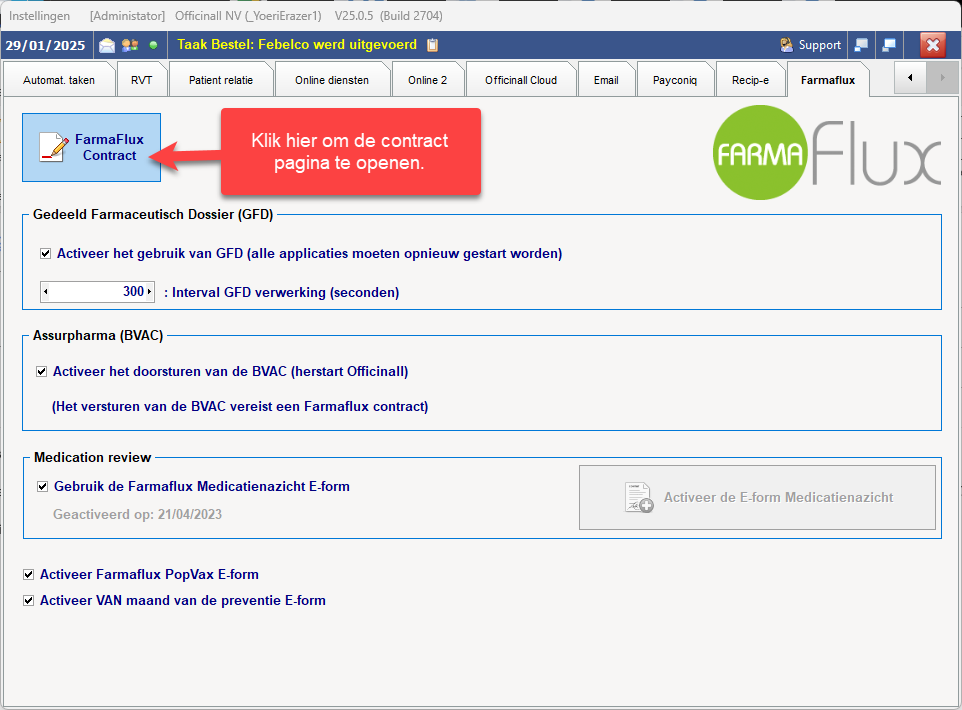This screenshot has height=710, width=962.
Task: Open the FarmaFlux Contract page
Action: 91,148
